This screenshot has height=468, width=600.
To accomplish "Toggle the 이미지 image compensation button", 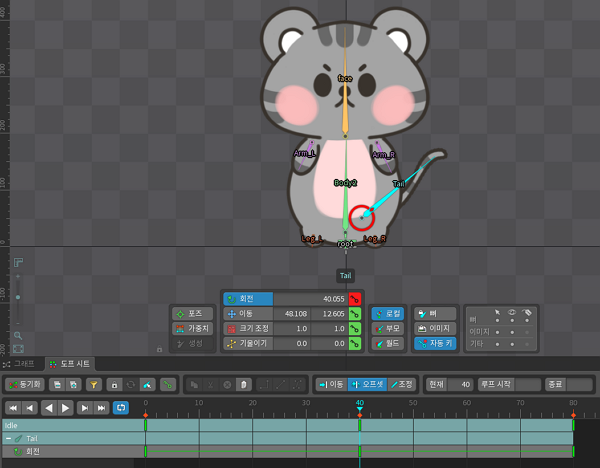I will point(435,329).
